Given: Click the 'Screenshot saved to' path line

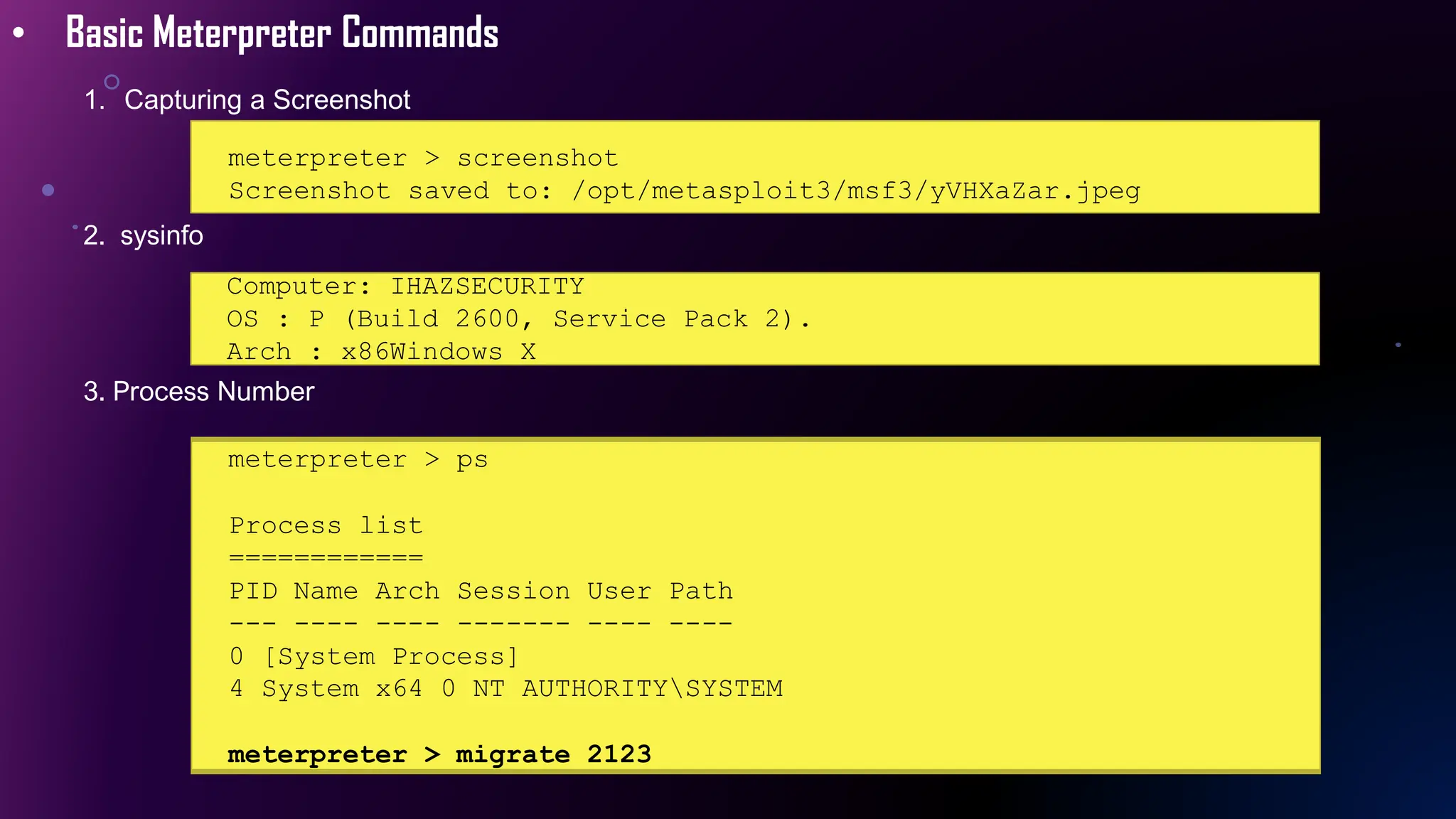Looking at the screenshot, I should click(684, 191).
